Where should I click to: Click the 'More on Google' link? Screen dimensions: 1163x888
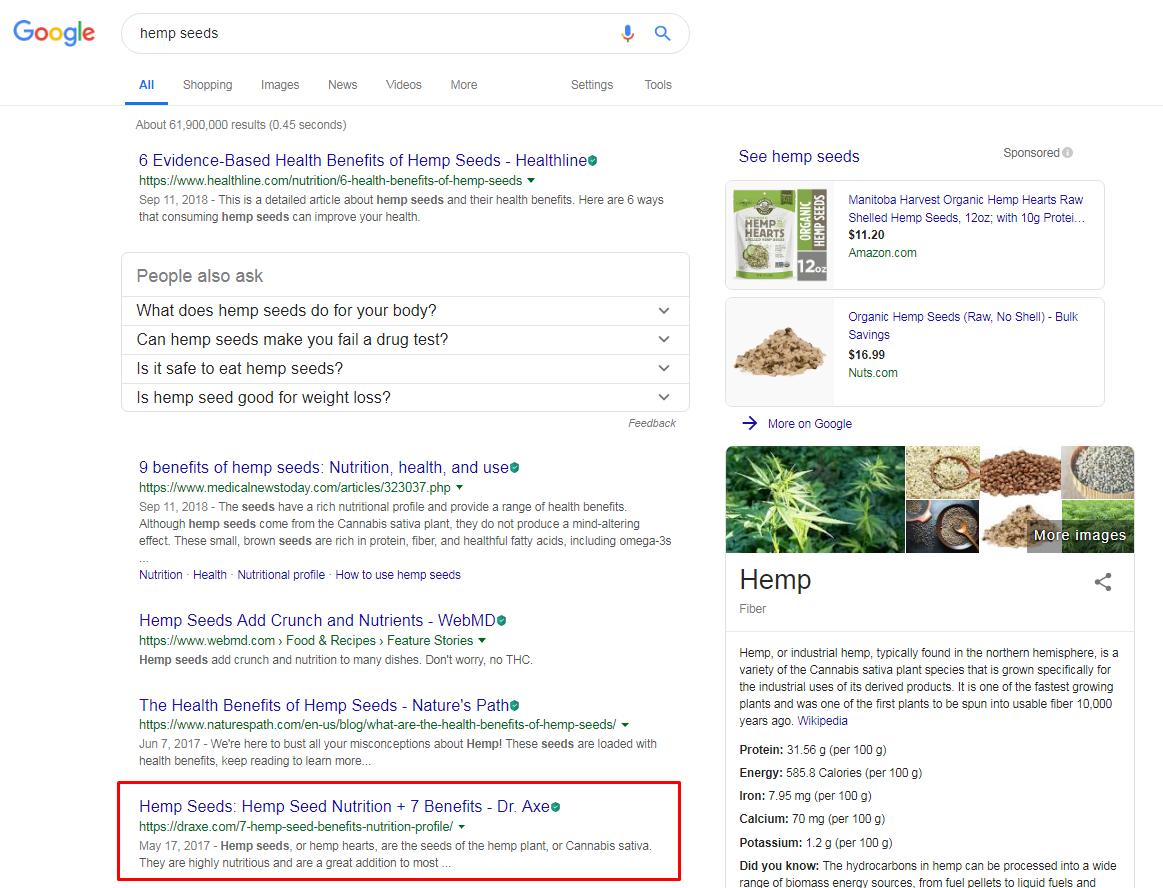(x=810, y=424)
